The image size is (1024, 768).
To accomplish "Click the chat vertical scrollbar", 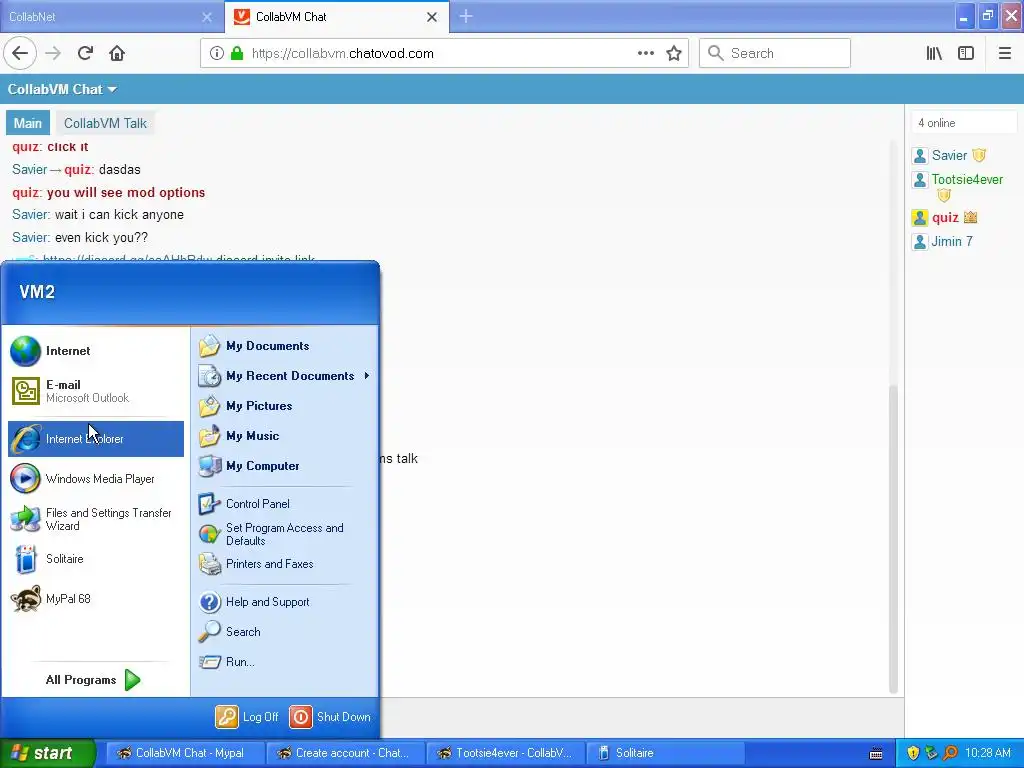I will click(893, 539).
